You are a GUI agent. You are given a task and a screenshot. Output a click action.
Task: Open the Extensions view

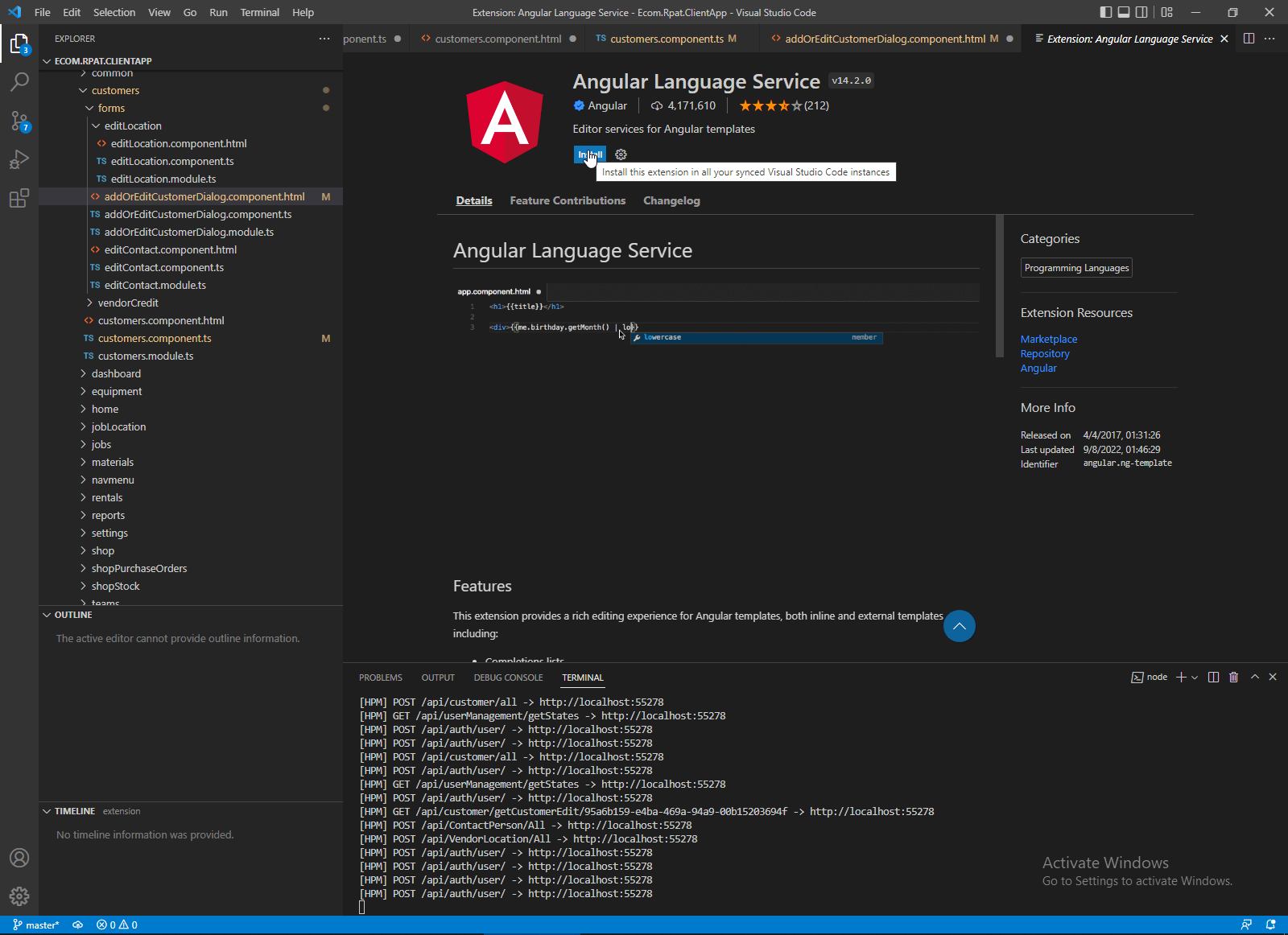click(19, 198)
